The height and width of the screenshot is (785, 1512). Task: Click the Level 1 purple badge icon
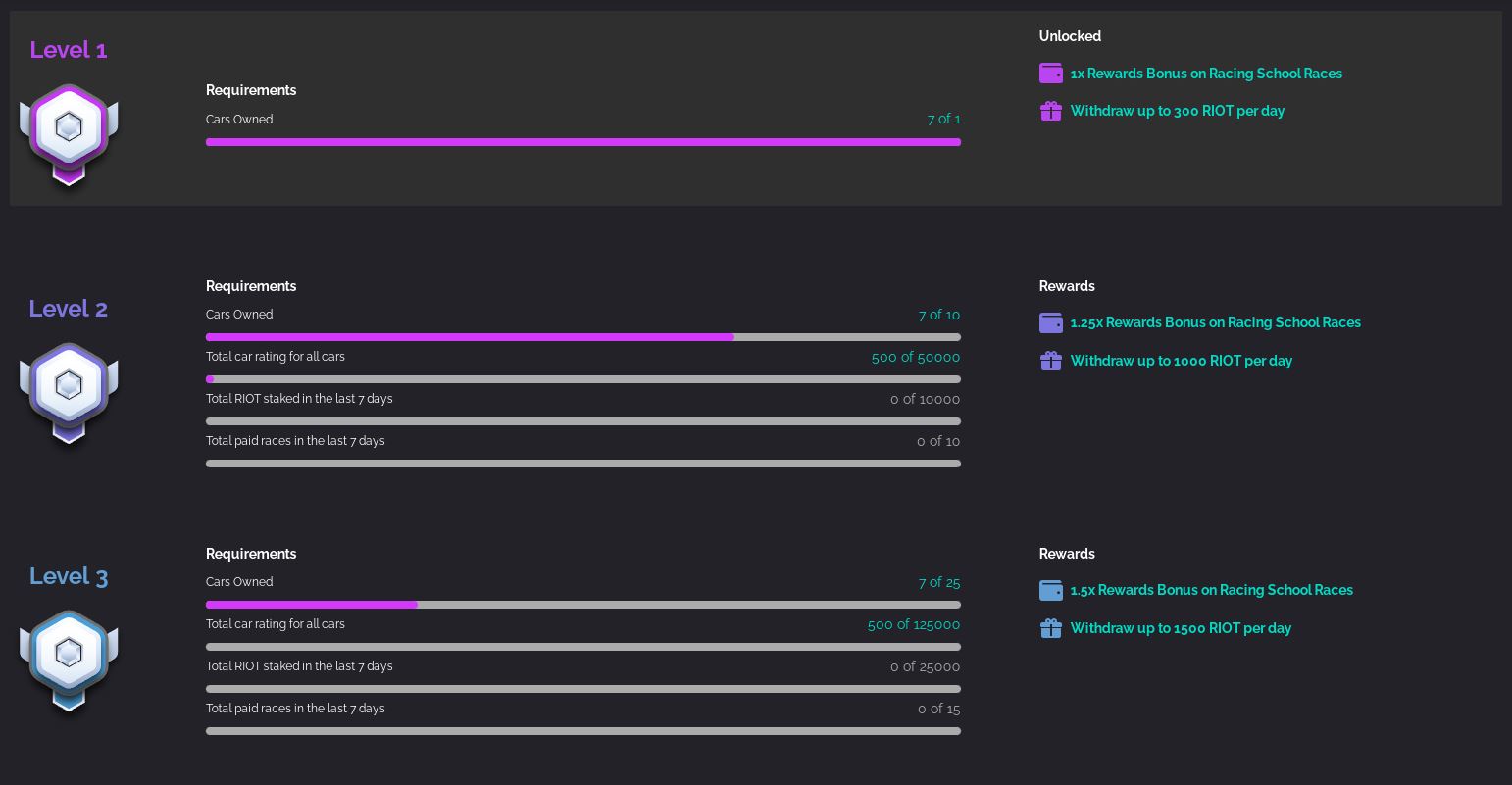click(x=69, y=135)
